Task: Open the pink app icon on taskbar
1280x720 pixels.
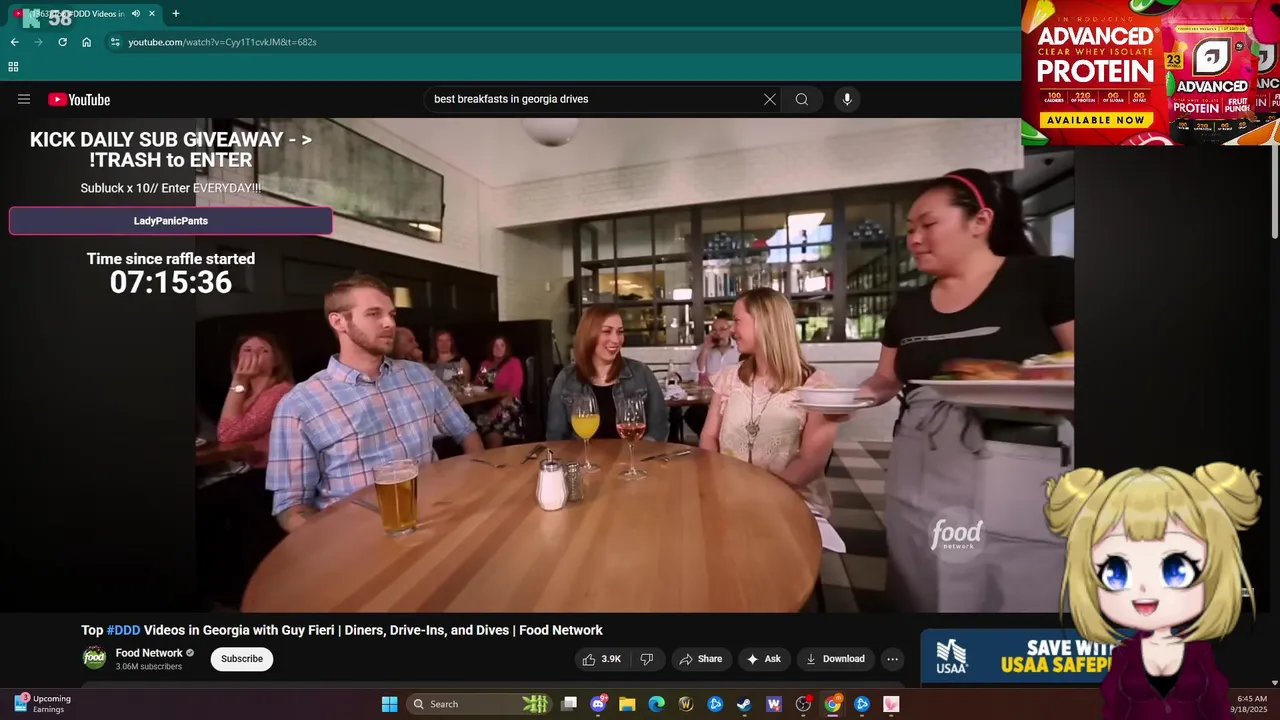Action: click(891, 704)
